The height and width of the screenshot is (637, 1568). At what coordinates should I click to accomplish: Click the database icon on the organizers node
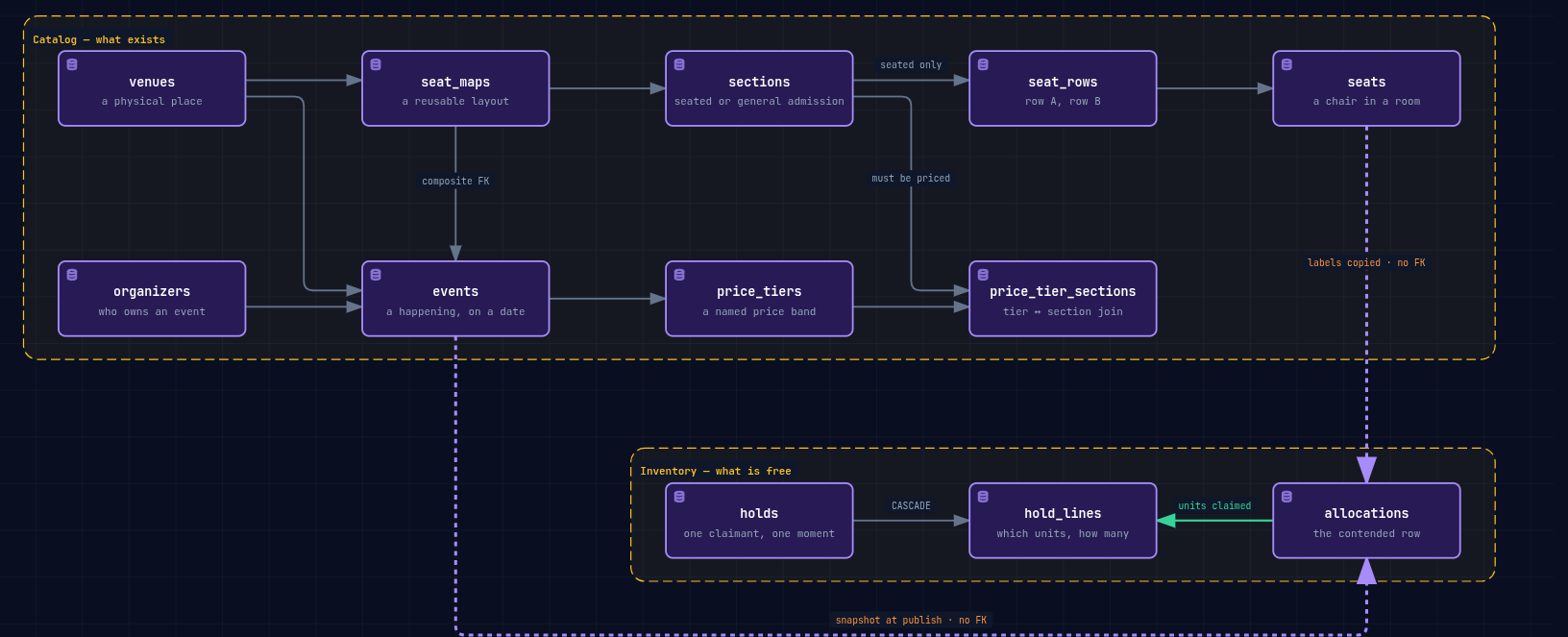pos(72,275)
